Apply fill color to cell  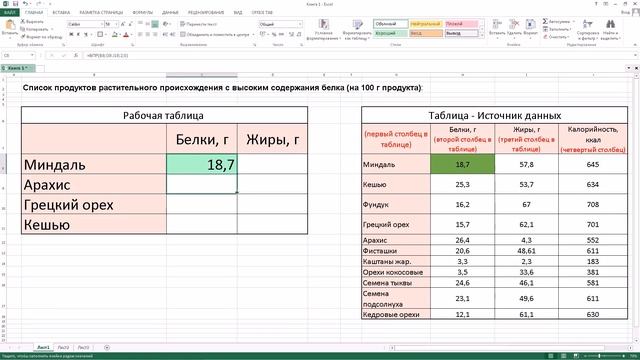point(115,35)
